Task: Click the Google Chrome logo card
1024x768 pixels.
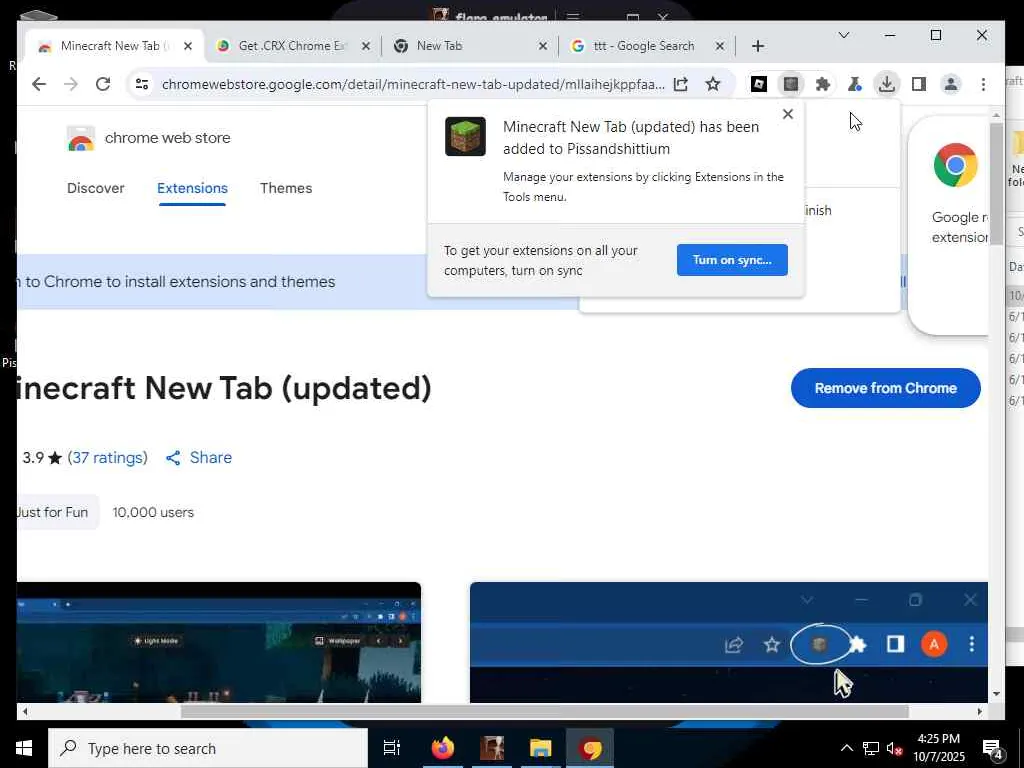Action: (x=955, y=165)
